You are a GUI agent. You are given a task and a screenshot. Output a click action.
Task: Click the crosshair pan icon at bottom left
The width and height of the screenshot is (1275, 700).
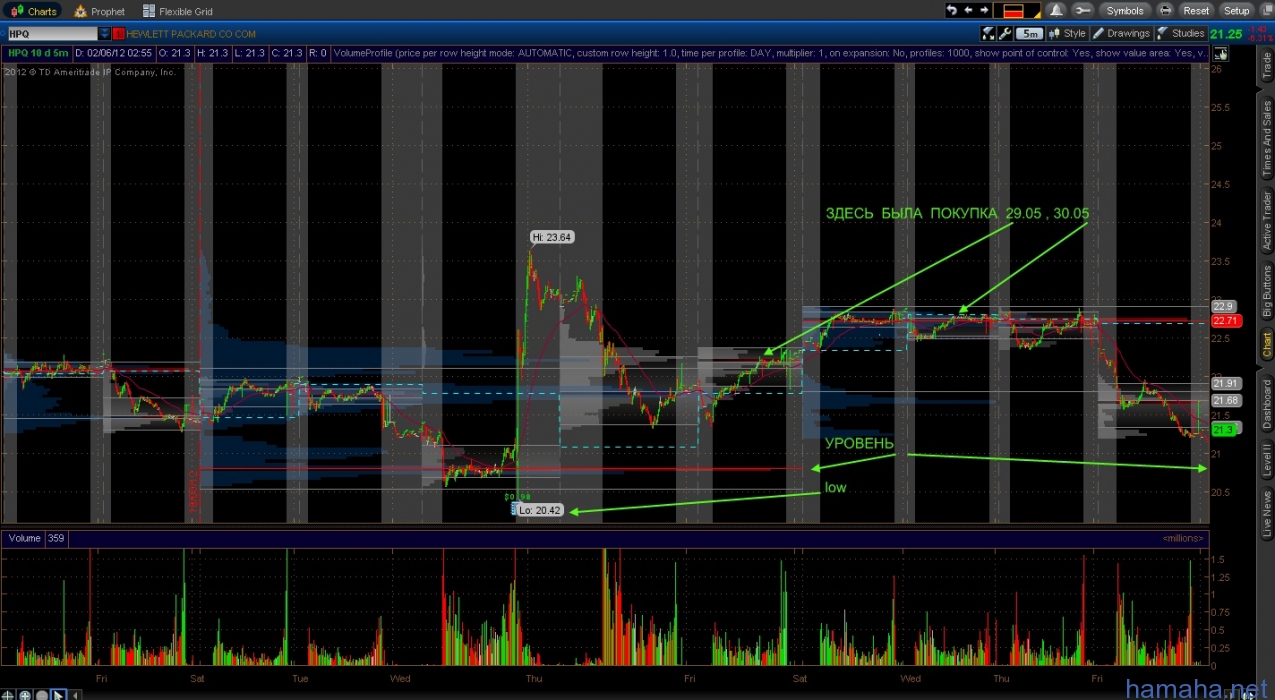(10, 694)
